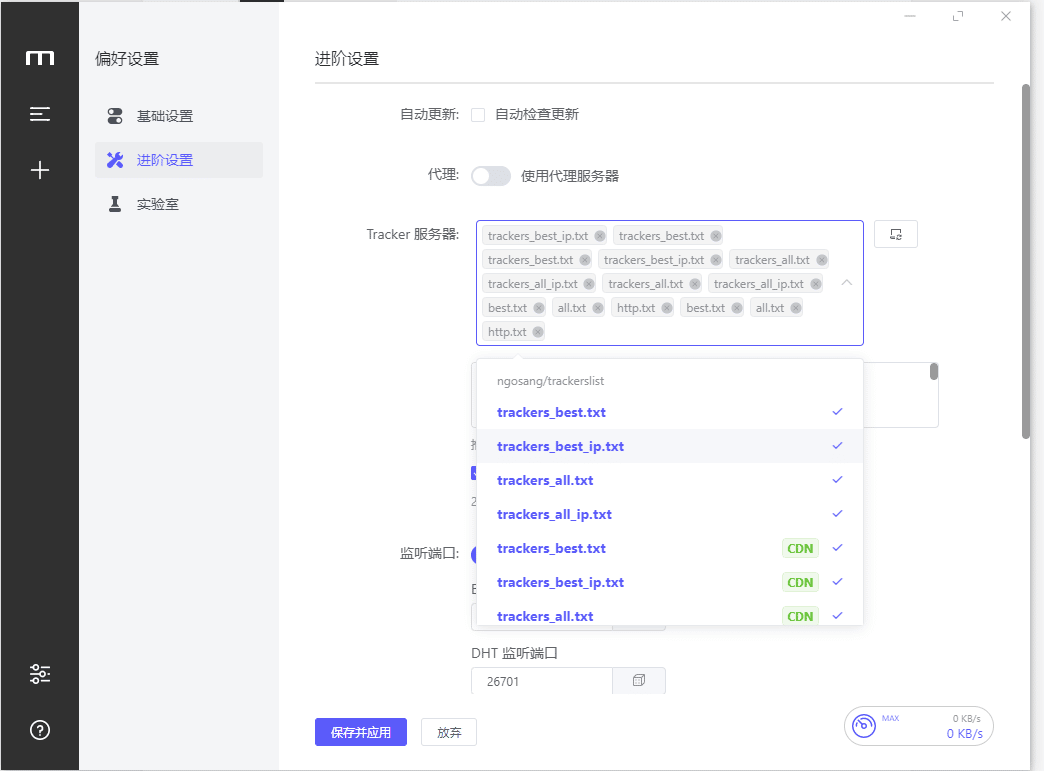1044x771 pixels.
Task: Click the MAX label in speed widget
Action: click(891, 718)
